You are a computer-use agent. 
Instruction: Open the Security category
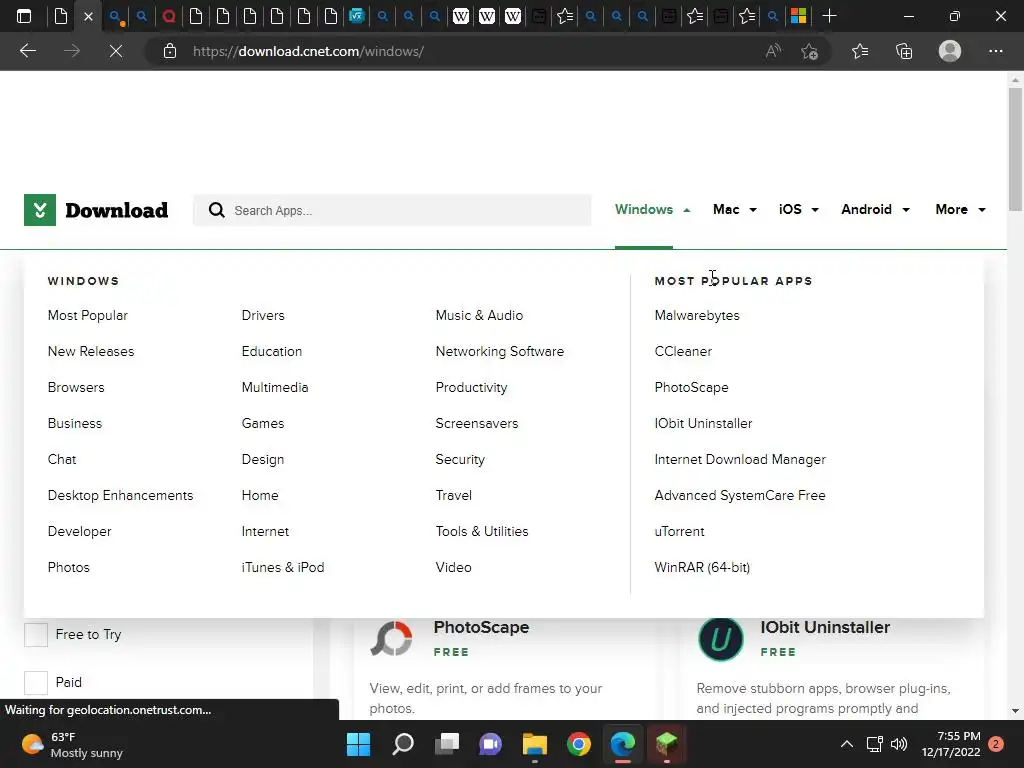pos(460,459)
